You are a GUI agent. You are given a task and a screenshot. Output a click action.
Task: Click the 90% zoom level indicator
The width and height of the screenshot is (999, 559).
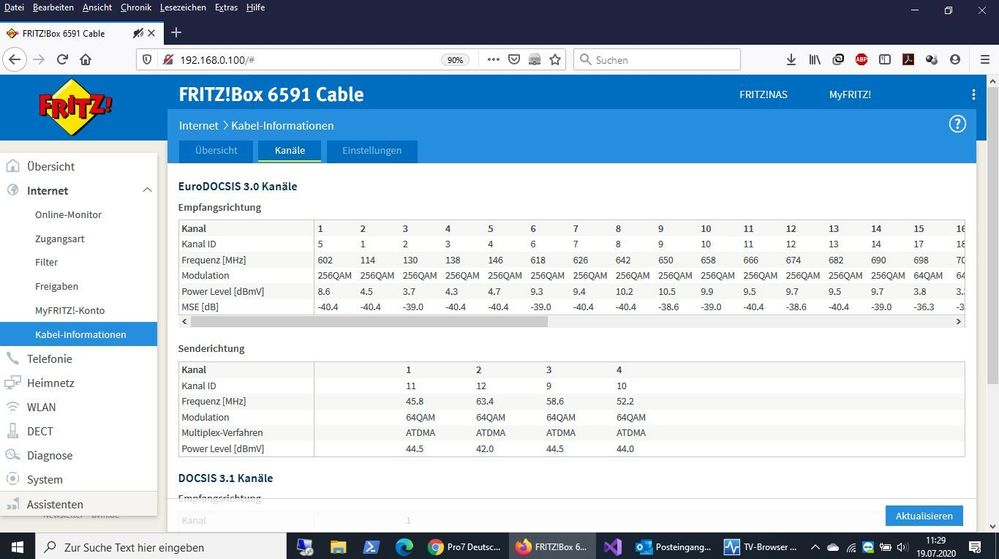pyautogui.click(x=455, y=60)
